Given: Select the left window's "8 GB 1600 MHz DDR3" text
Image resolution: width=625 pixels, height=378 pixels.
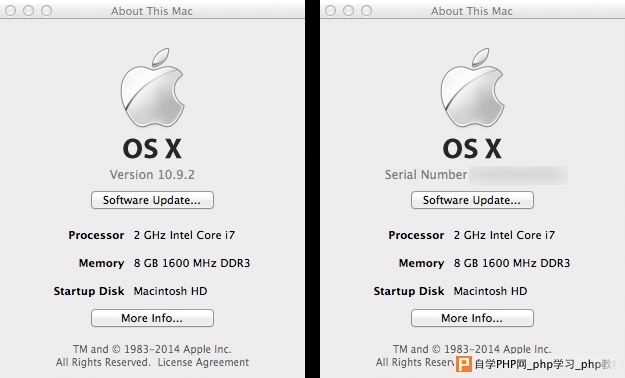Looking at the screenshot, I should [x=192, y=263].
